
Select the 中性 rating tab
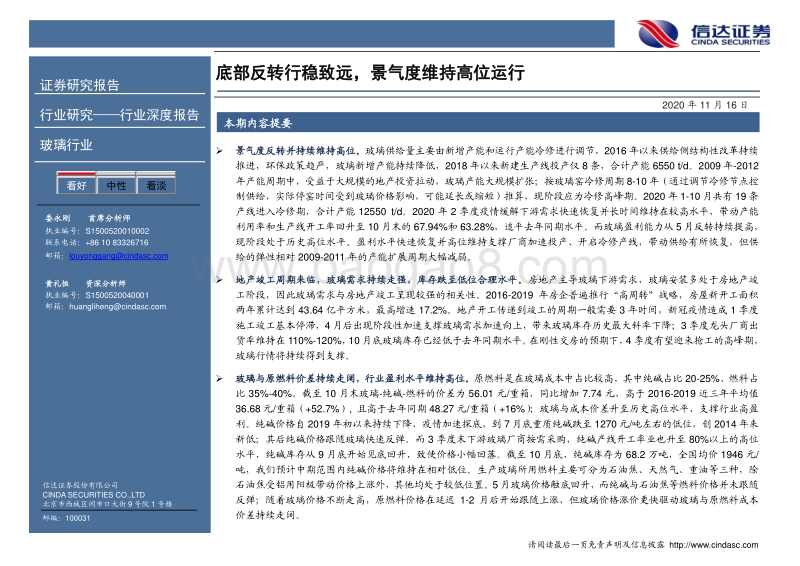point(116,183)
